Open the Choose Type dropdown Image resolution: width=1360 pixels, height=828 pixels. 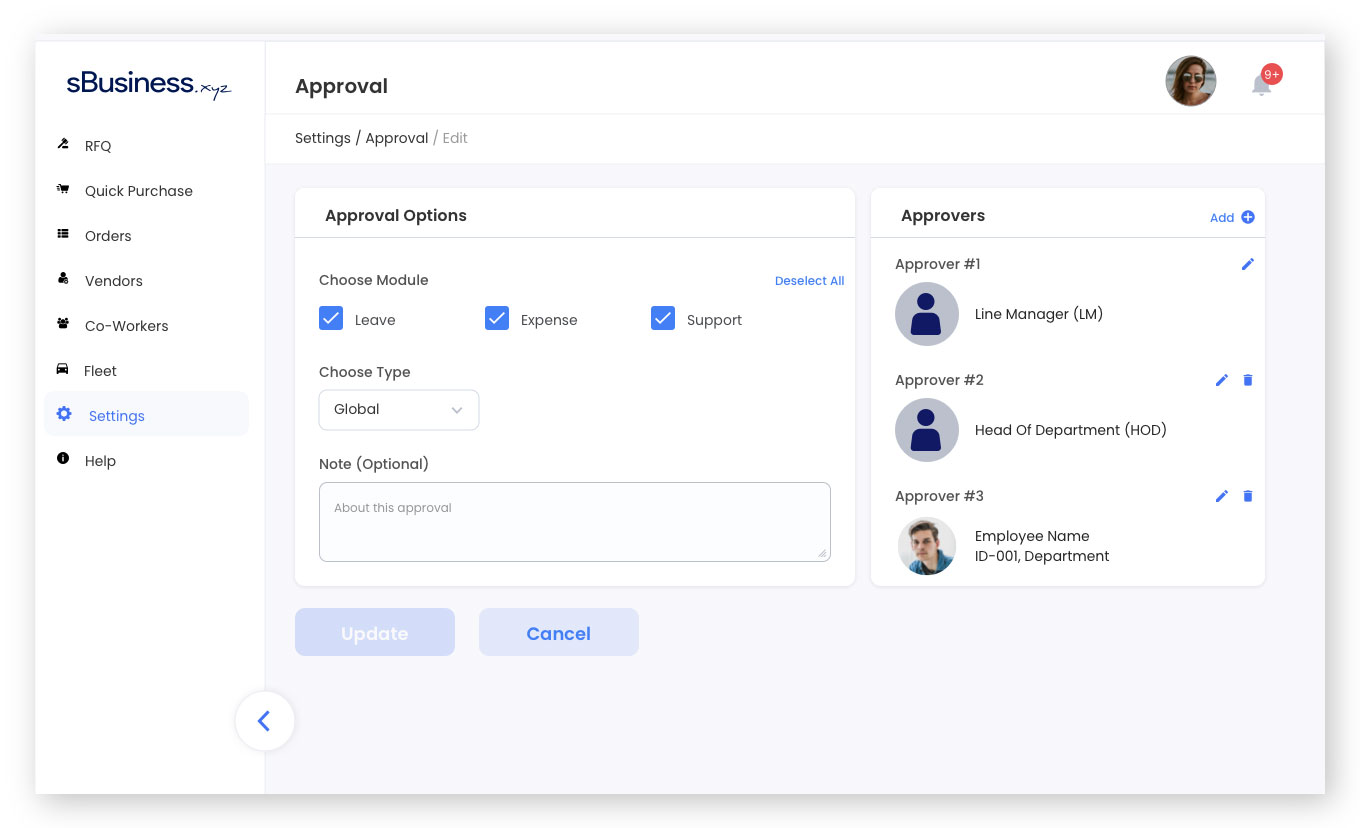(399, 410)
